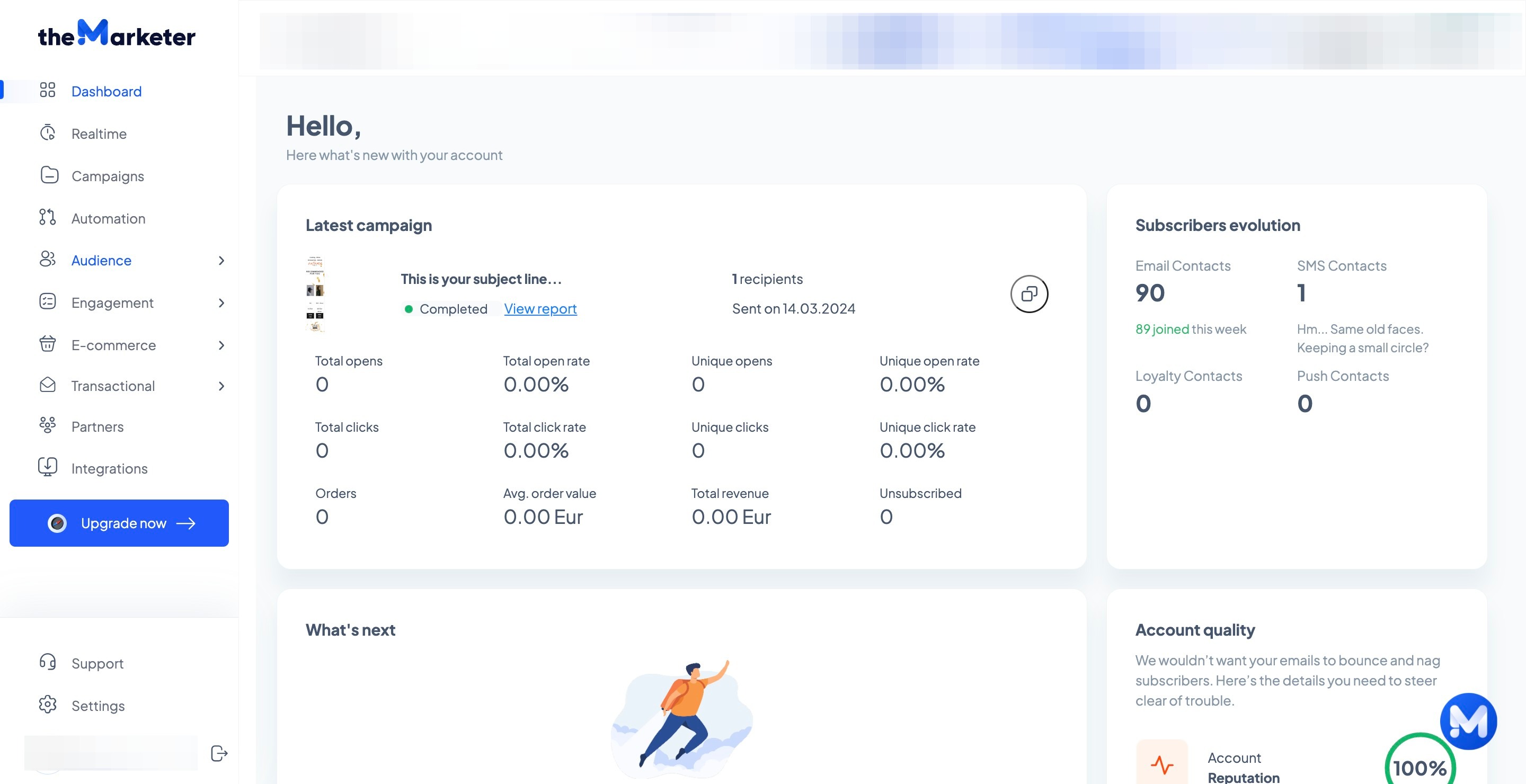The height and width of the screenshot is (784, 1526).
Task: Click the Dashboard grid icon
Action: point(47,90)
